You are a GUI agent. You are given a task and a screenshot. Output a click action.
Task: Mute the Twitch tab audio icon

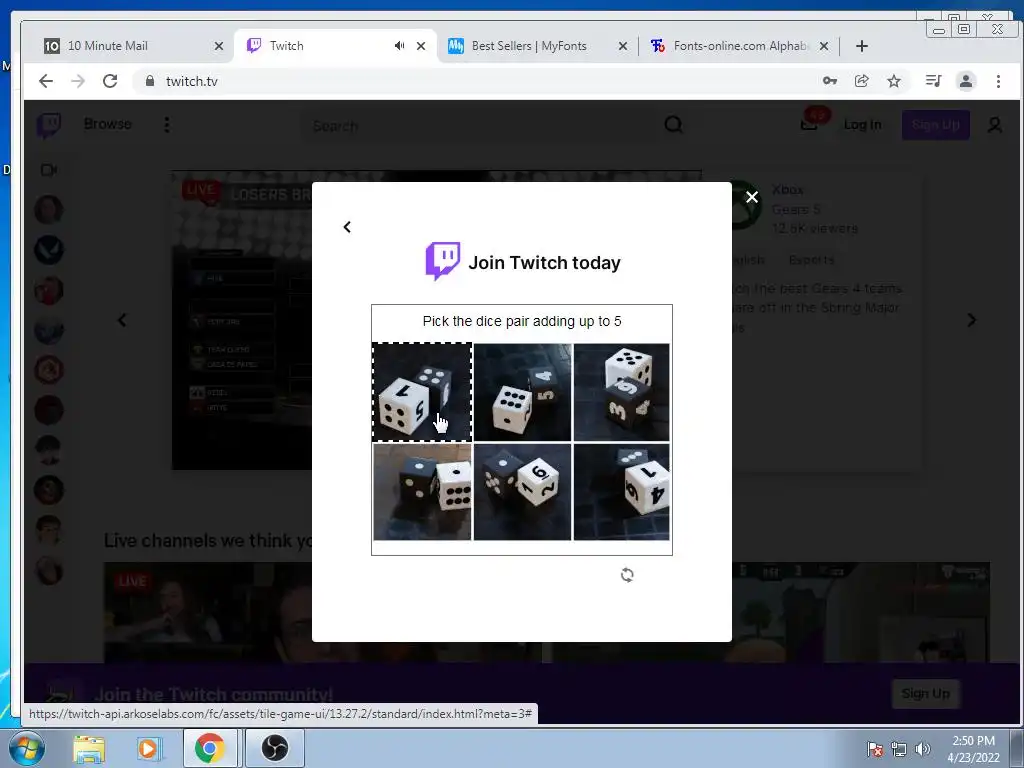[399, 46]
